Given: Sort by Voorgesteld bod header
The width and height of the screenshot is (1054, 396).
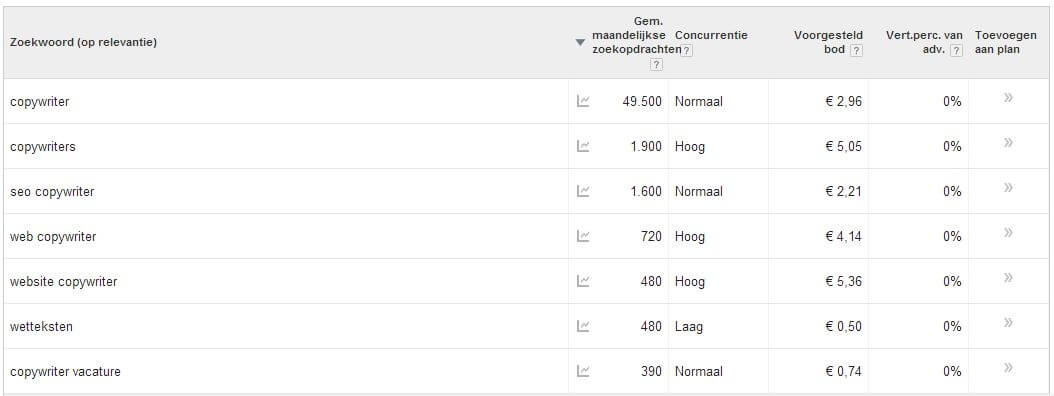Looking at the screenshot, I should (828, 42).
